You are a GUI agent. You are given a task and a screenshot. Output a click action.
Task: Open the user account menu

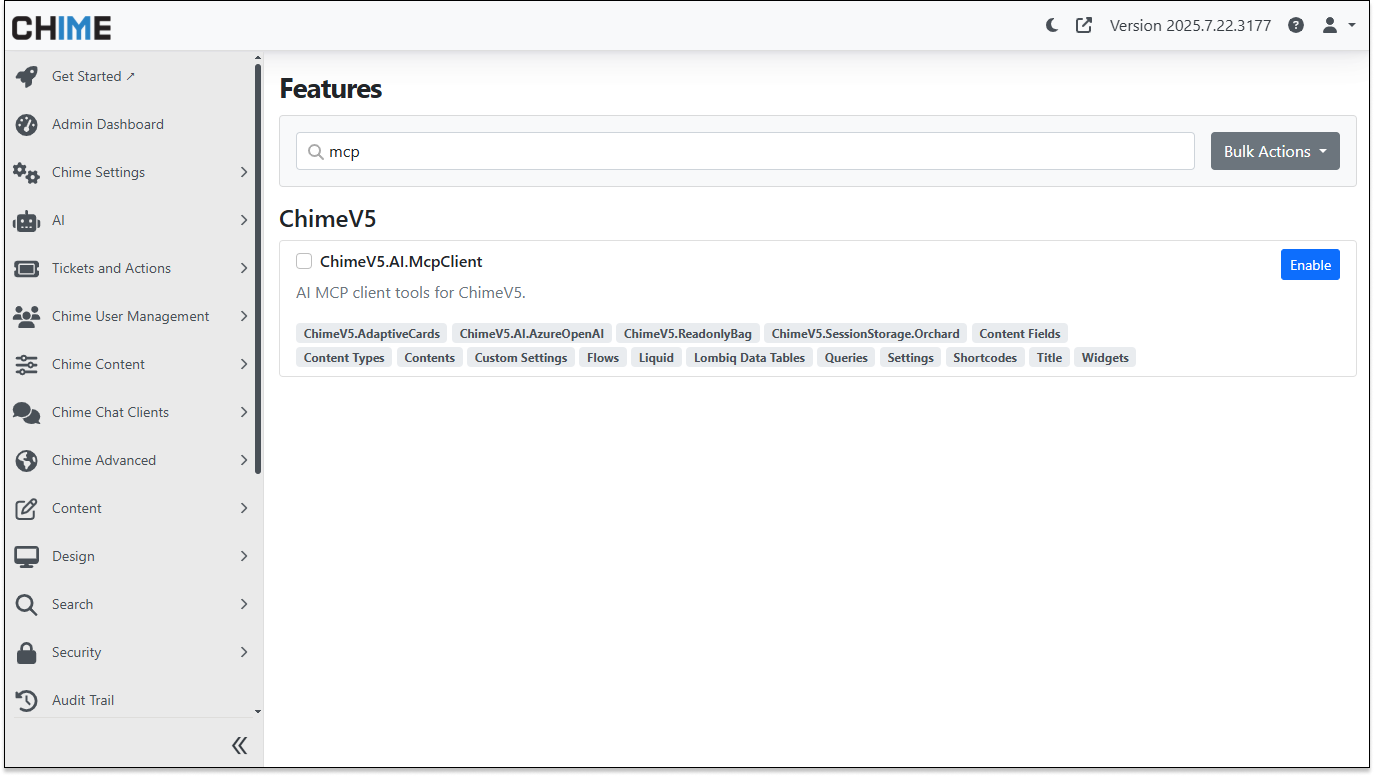pyautogui.click(x=1339, y=25)
